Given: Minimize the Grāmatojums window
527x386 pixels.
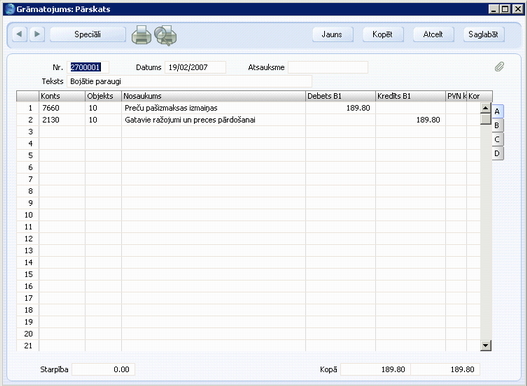Looking at the screenshot, I should 493,9.
